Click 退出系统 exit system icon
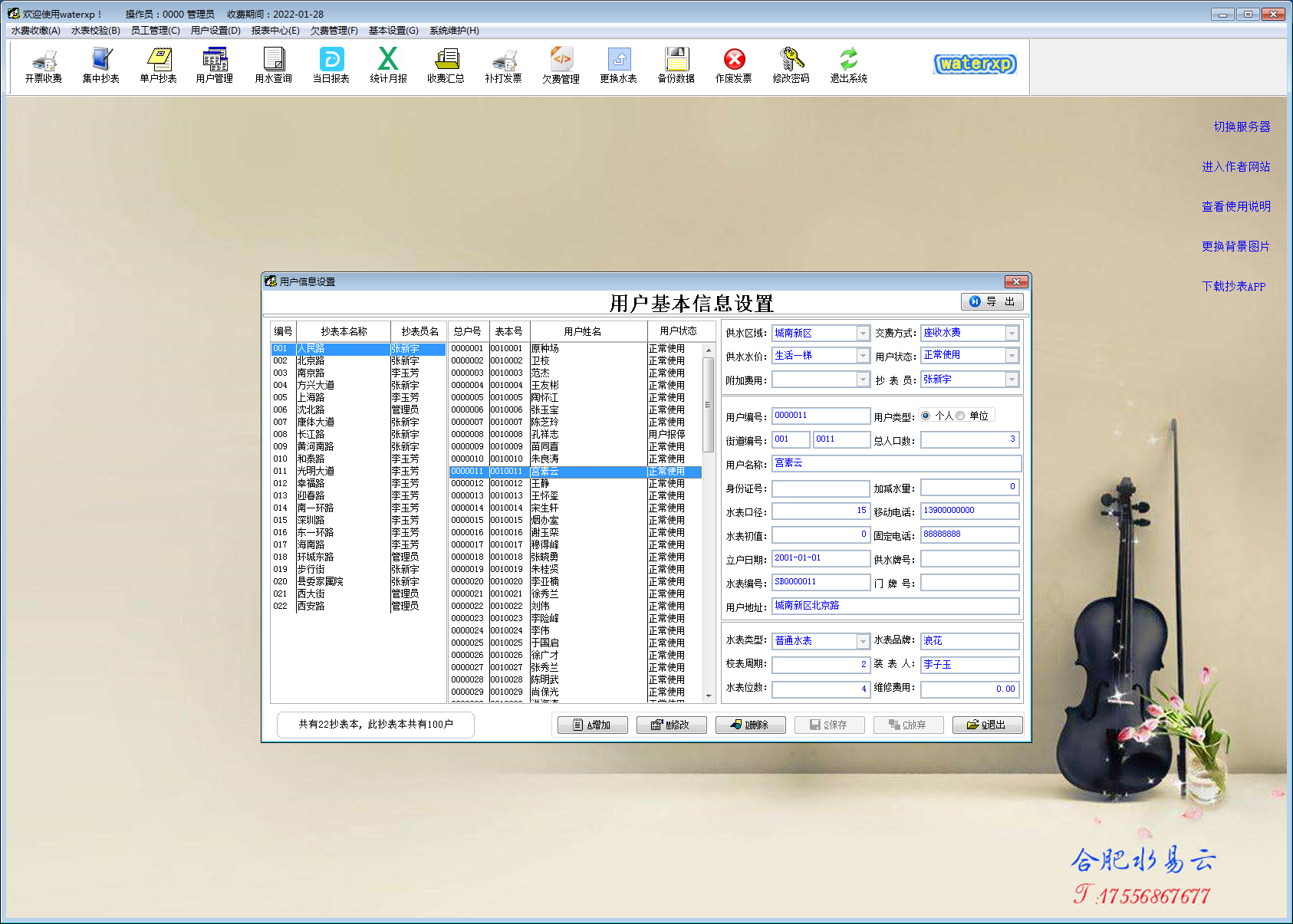Viewport: 1293px width, 924px height. point(848,65)
